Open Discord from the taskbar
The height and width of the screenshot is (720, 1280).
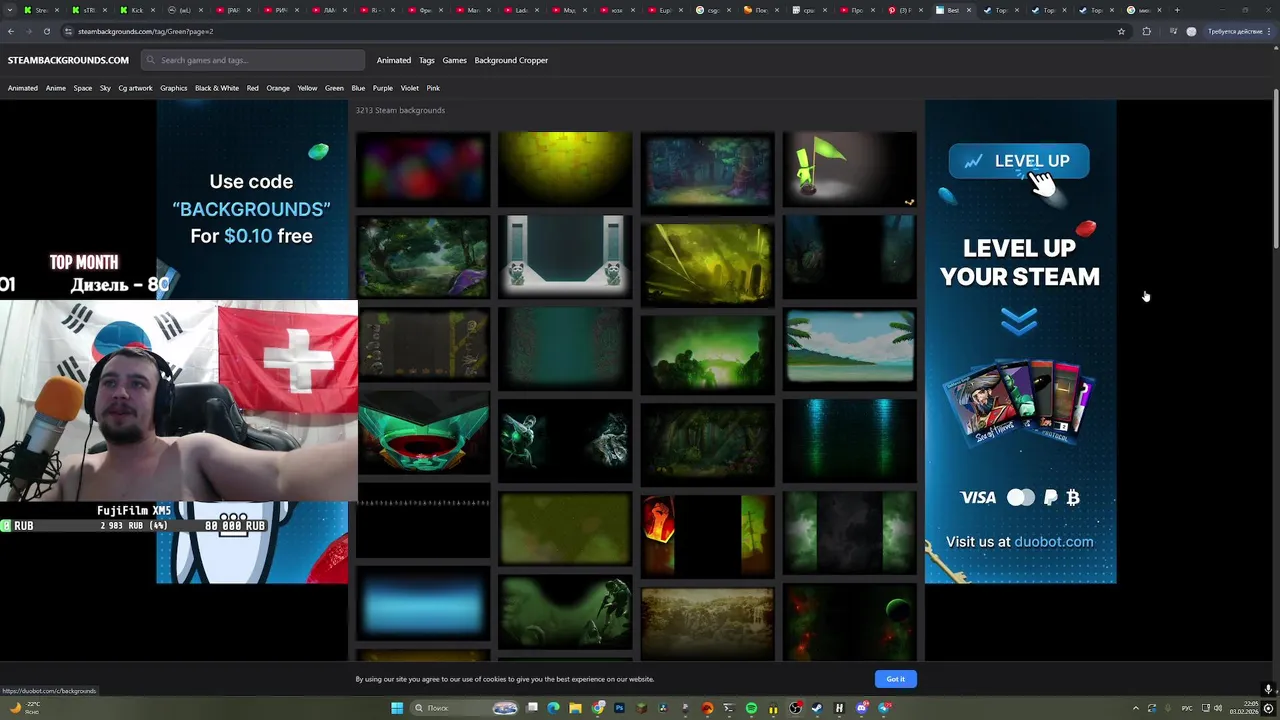coord(862,708)
